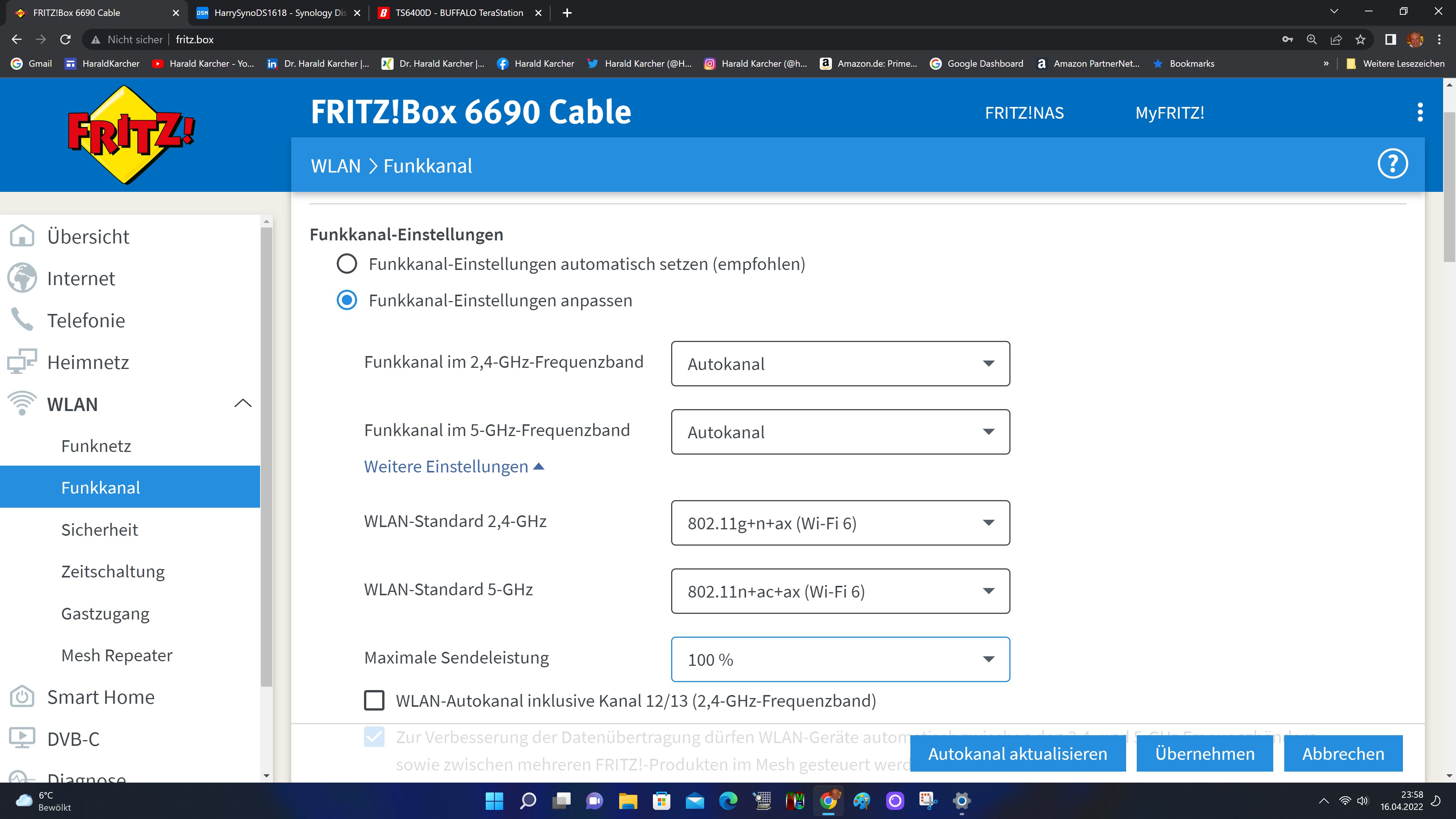Open the WLAN-Standard 5-GHz dropdown
Screen dimensions: 1456x819
click(840, 591)
